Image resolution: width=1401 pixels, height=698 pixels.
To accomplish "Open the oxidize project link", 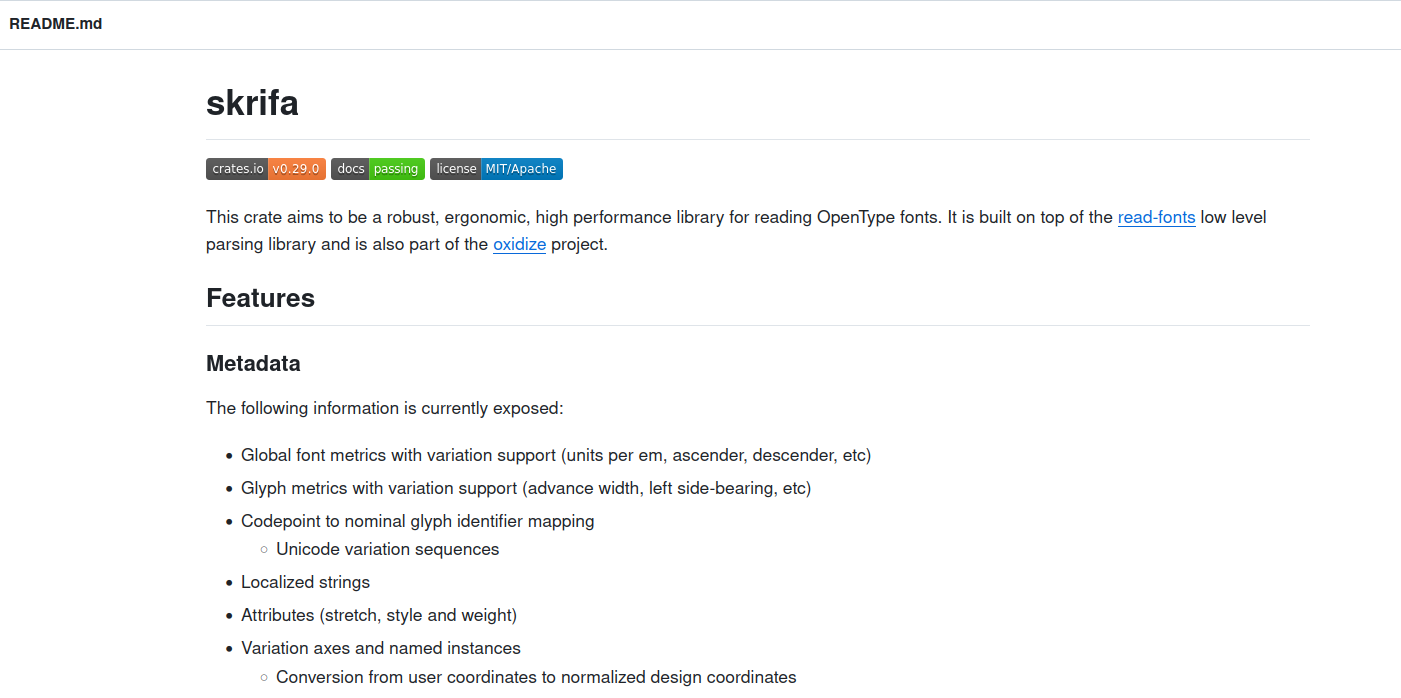I will [x=519, y=244].
